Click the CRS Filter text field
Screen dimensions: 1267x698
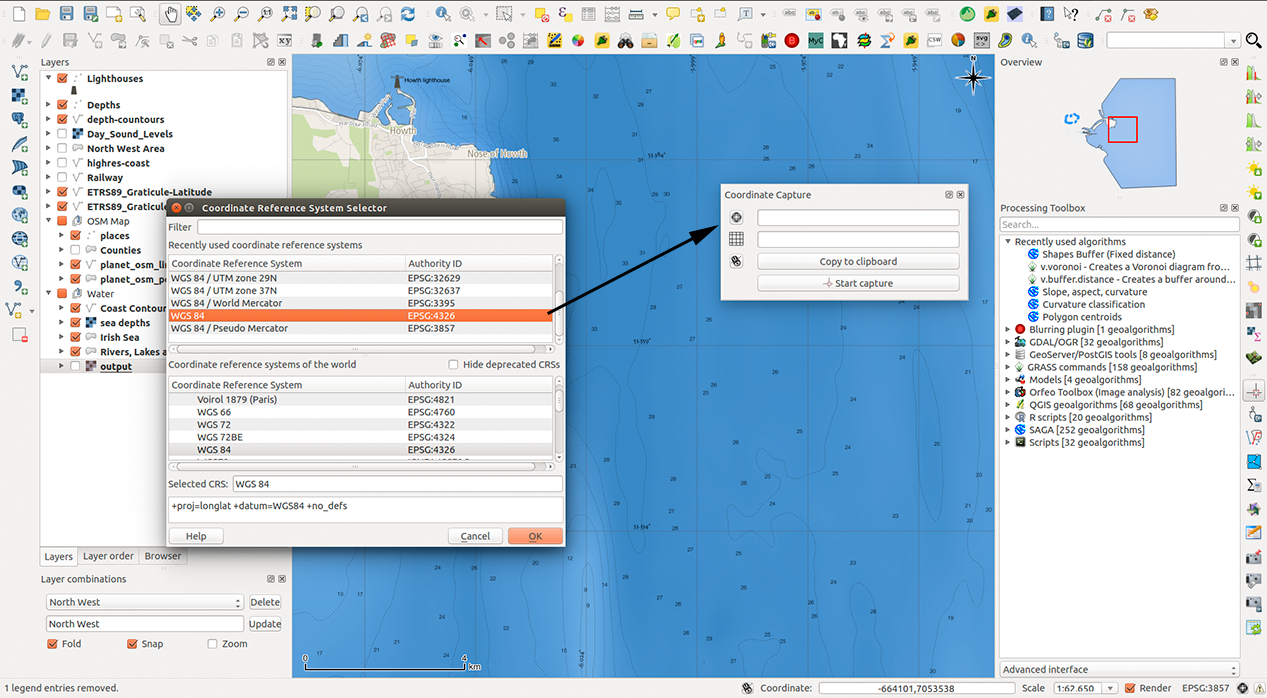coord(379,227)
